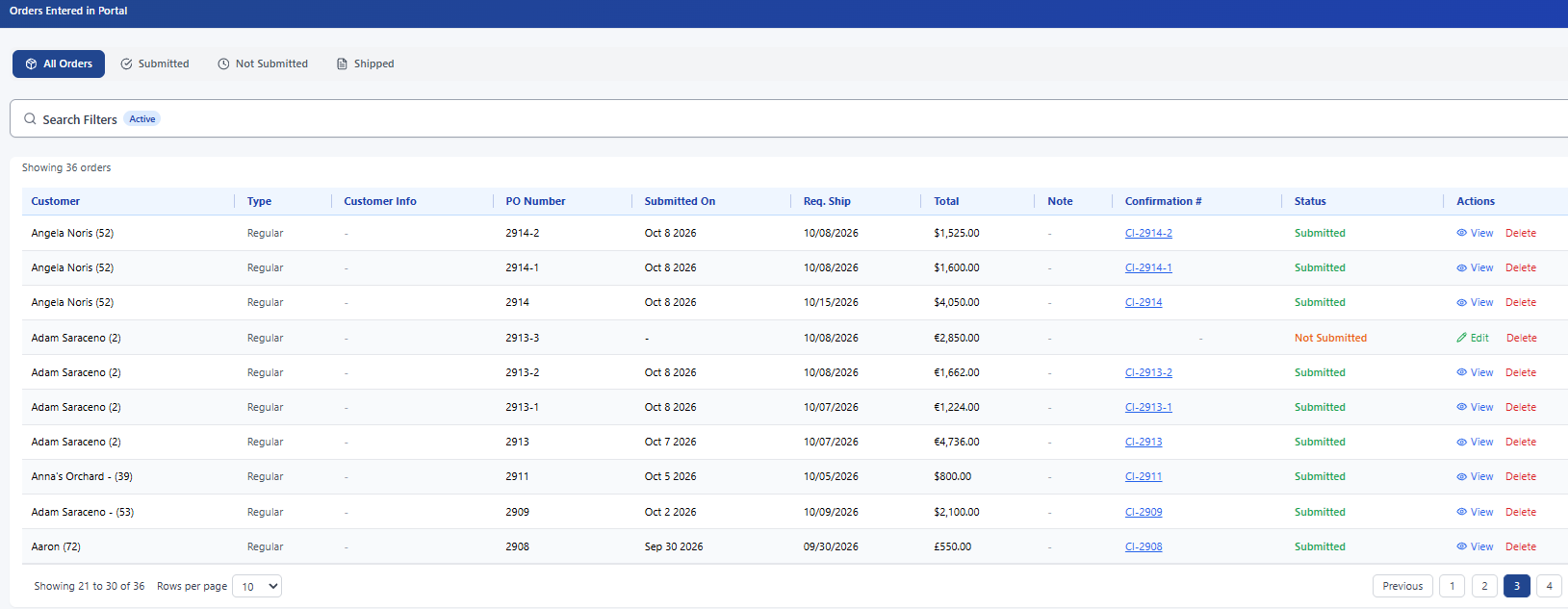Go to page 1
Viewport: 1568px width, 609px height.
[1452, 586]
